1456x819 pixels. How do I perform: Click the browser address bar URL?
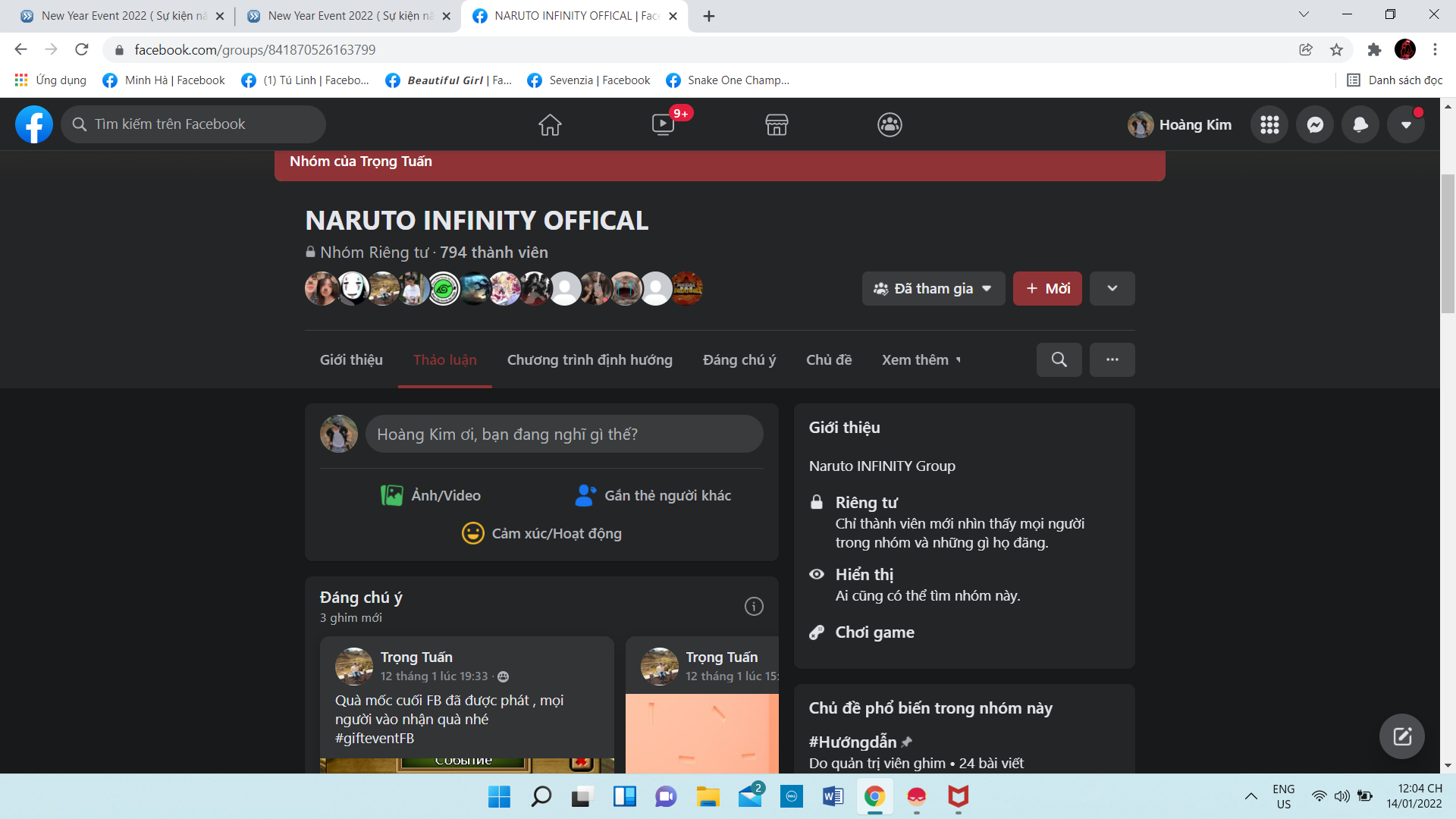tap(255, 50)
